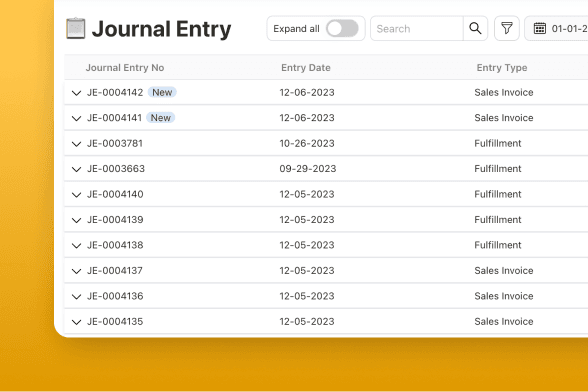Expand row JE-0004137 chevron

pyautogui.click(x=76, y=271)
